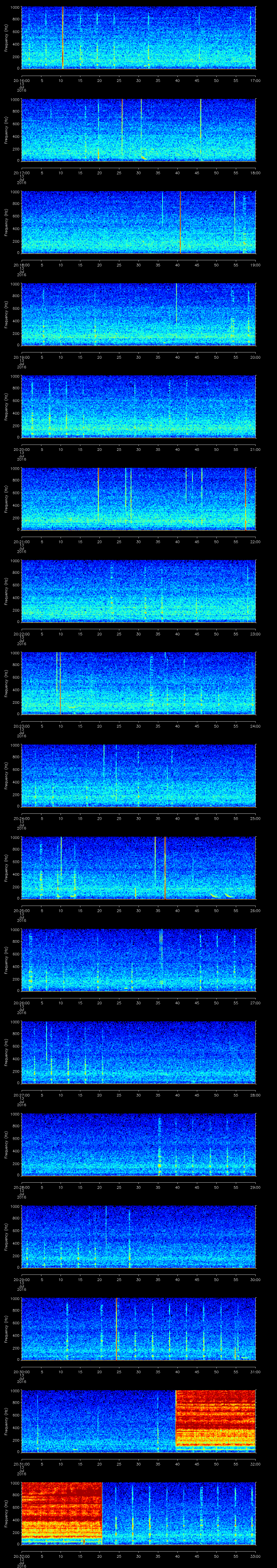Click the 20:26:00 start time label
The image size is (277, 1568).
(21, 1003)
